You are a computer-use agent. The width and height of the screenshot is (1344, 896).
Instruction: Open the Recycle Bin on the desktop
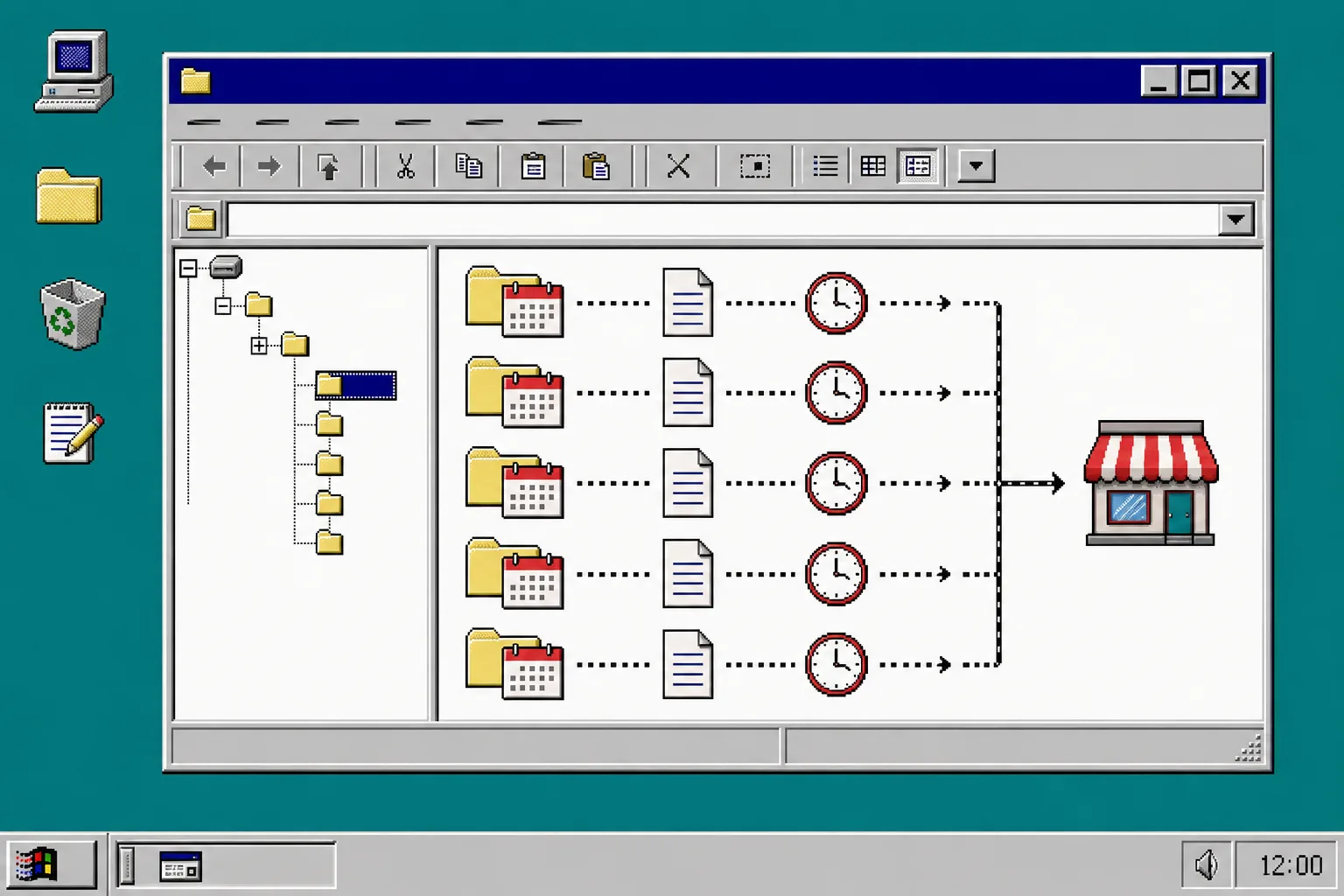[x=73, y=314]
